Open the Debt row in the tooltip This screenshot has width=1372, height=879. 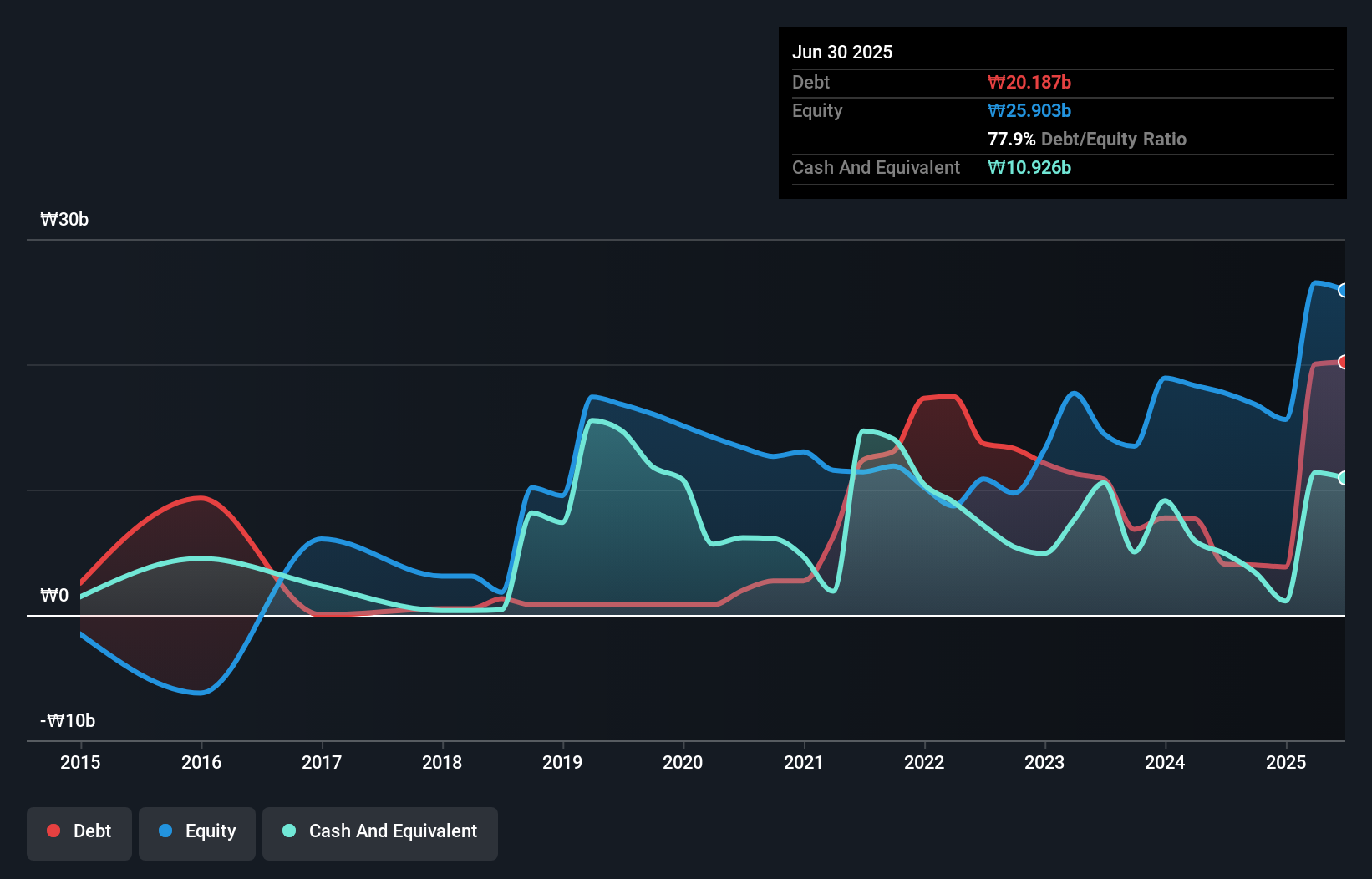click(810, 82)
